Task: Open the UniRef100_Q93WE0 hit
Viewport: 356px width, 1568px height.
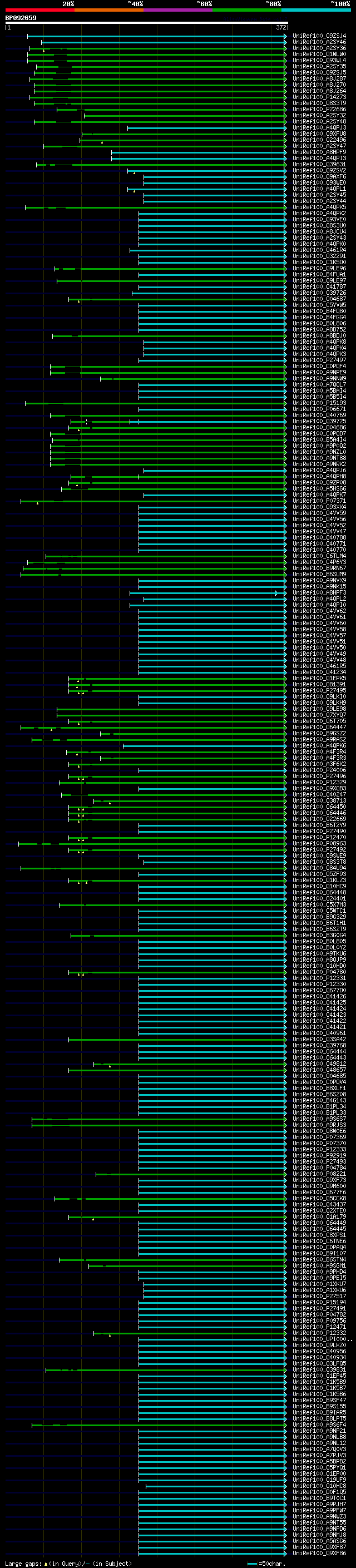Action: 319,182
